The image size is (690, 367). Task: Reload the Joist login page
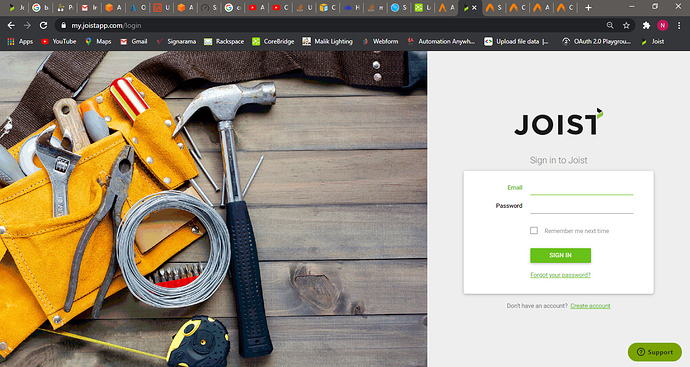point(43,26)
